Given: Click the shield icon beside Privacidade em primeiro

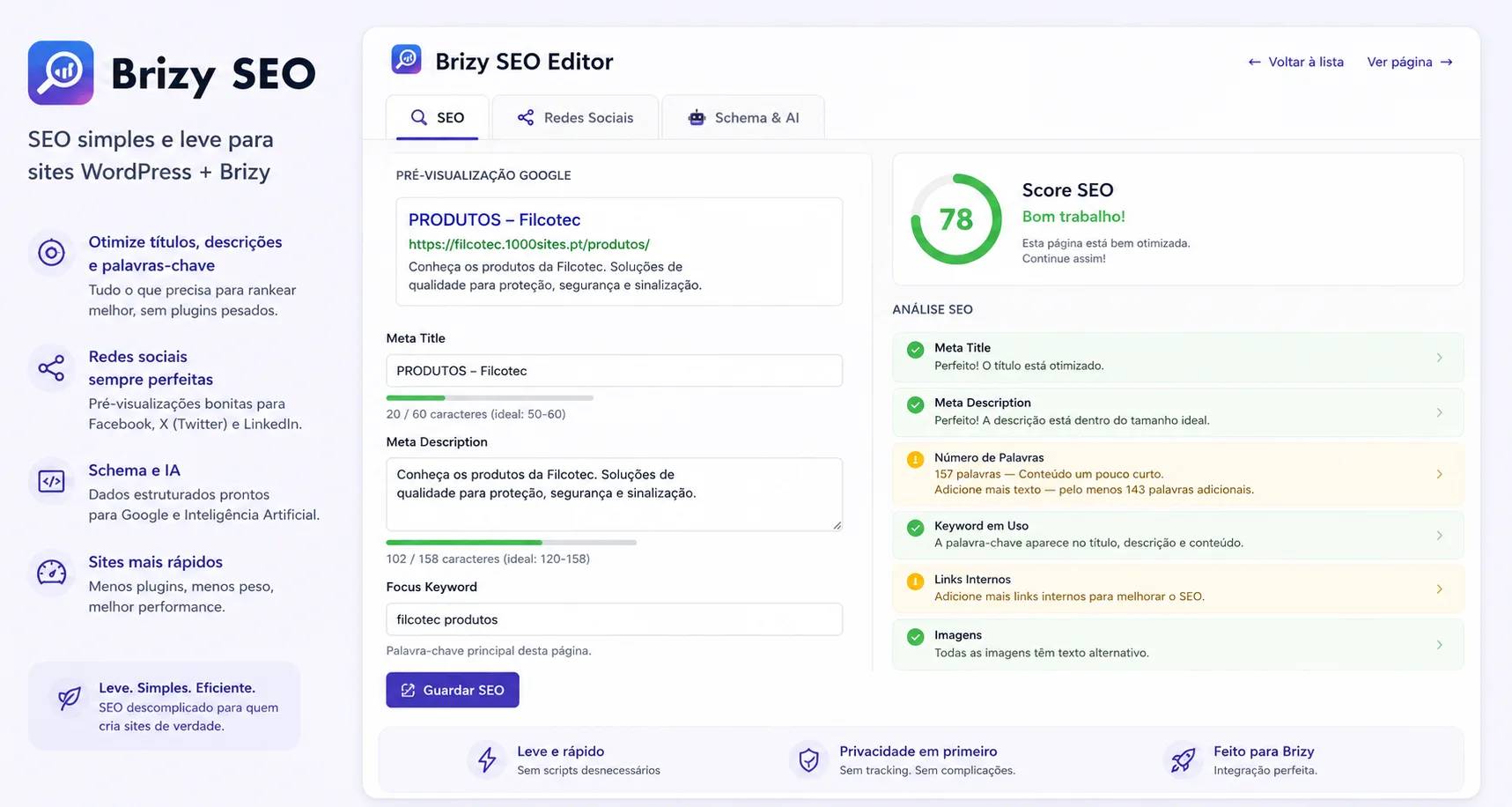Looking at the screenshot, I should point(809,759).
